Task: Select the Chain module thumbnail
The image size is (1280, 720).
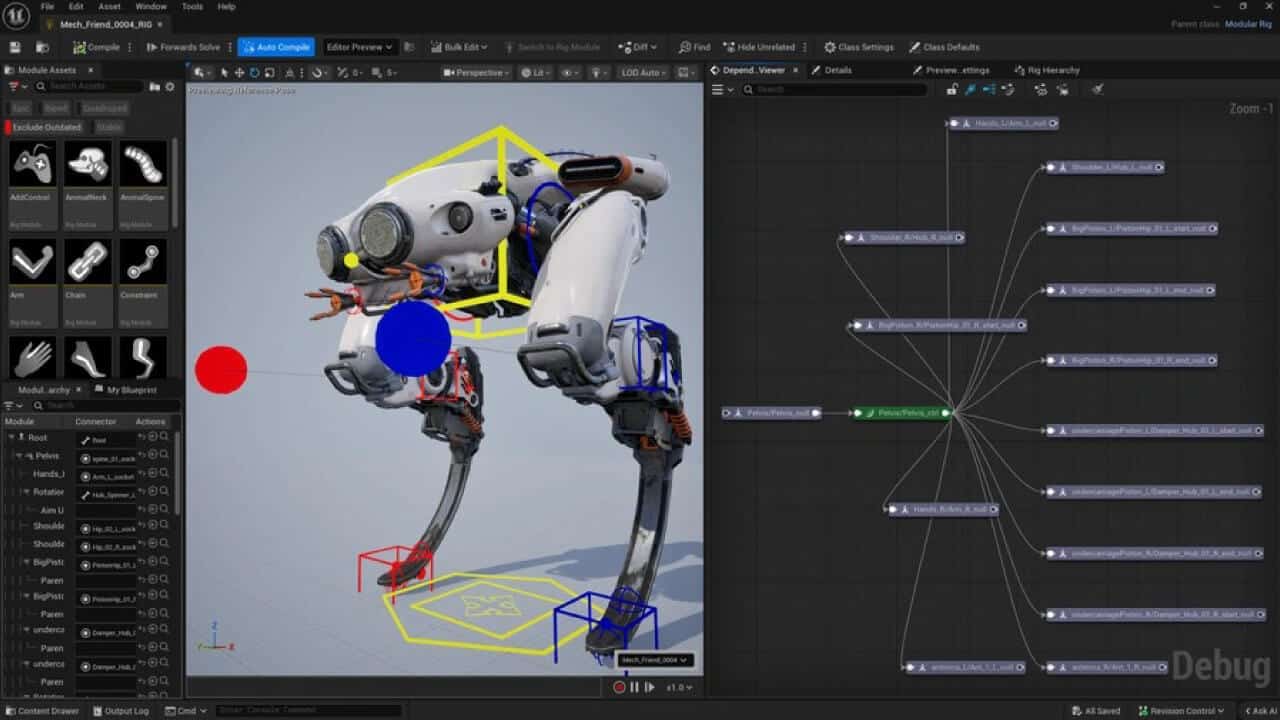Action: [88, 261]
